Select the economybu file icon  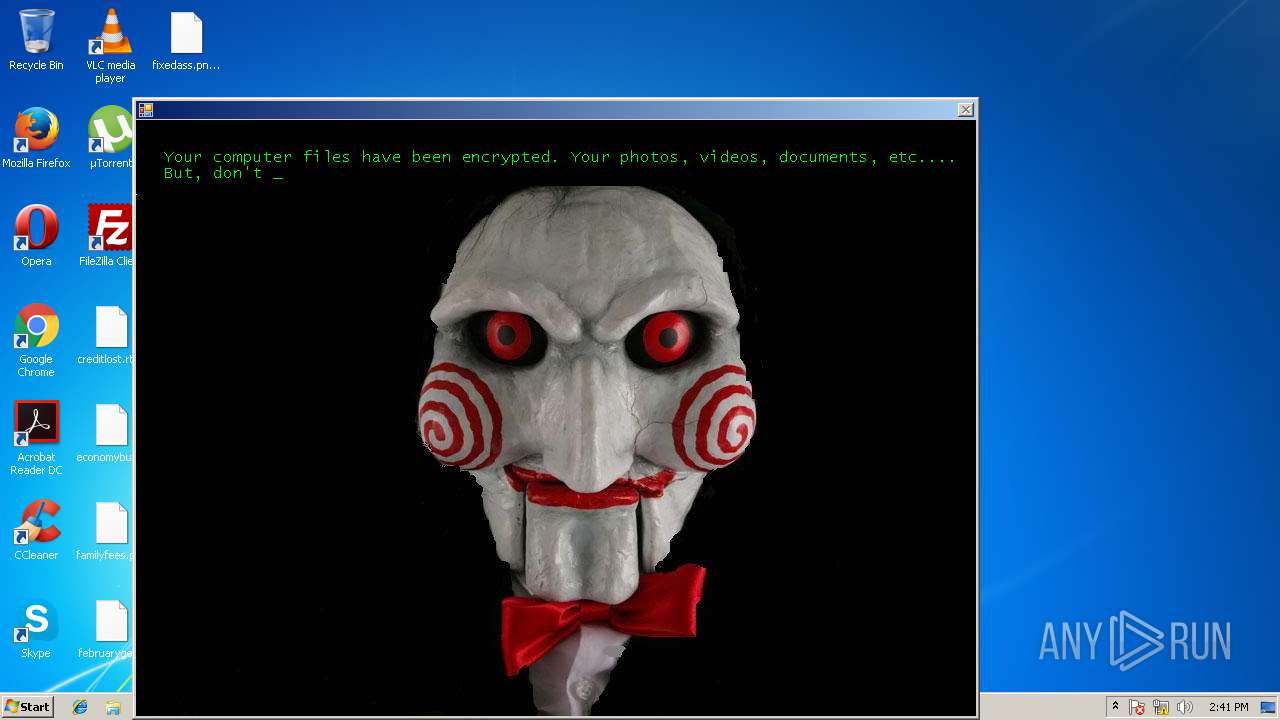pos(106,432)
